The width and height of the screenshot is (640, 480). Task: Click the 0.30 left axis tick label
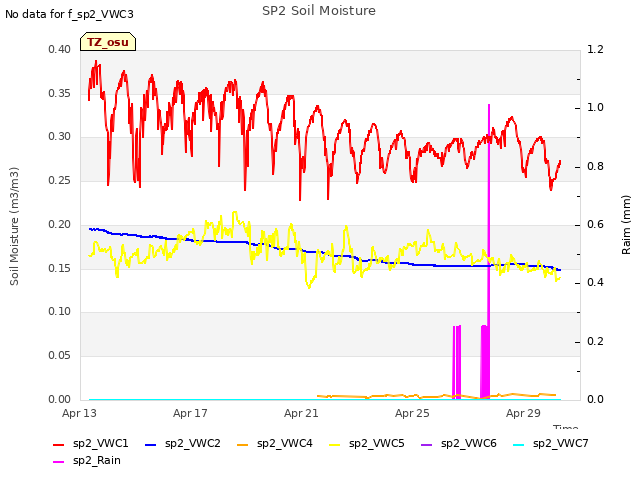pyautogui.click(x=60, y=136)
